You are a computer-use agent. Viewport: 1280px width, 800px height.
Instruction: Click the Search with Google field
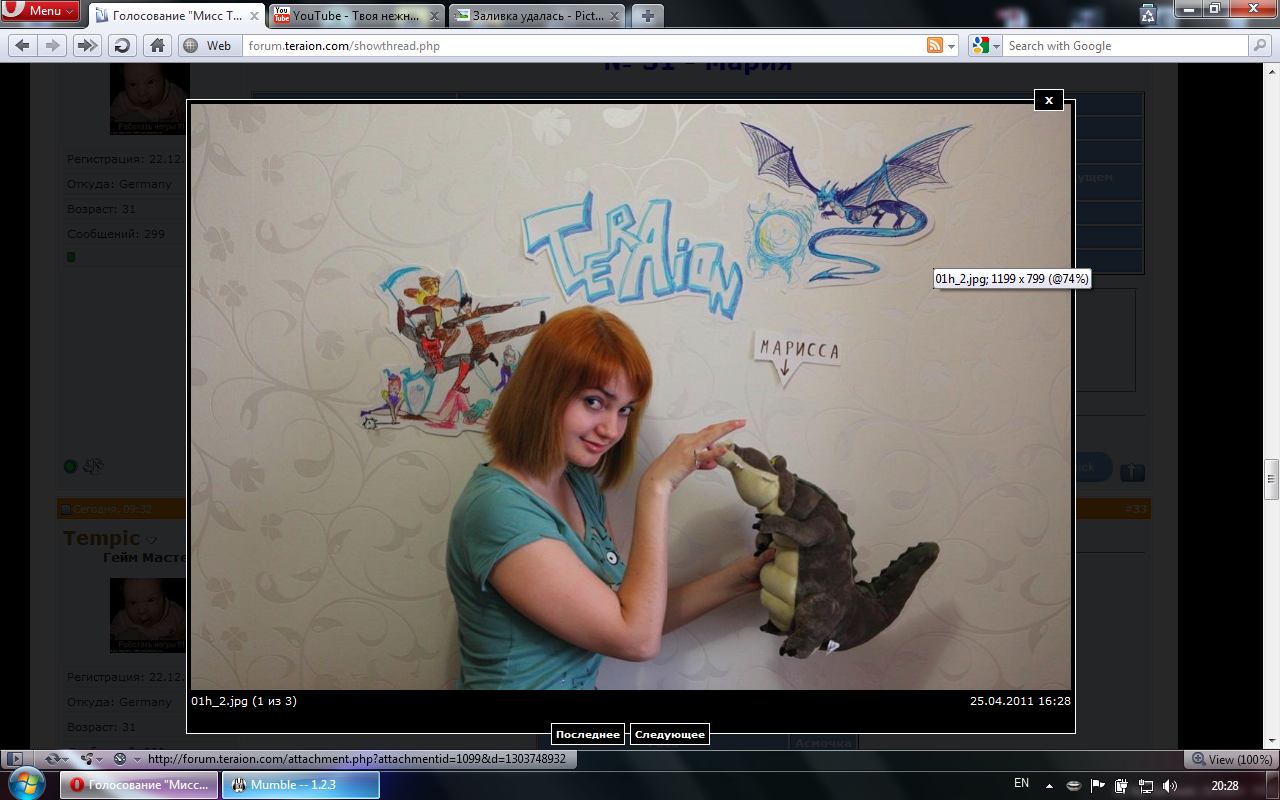tap(1126, 46)
